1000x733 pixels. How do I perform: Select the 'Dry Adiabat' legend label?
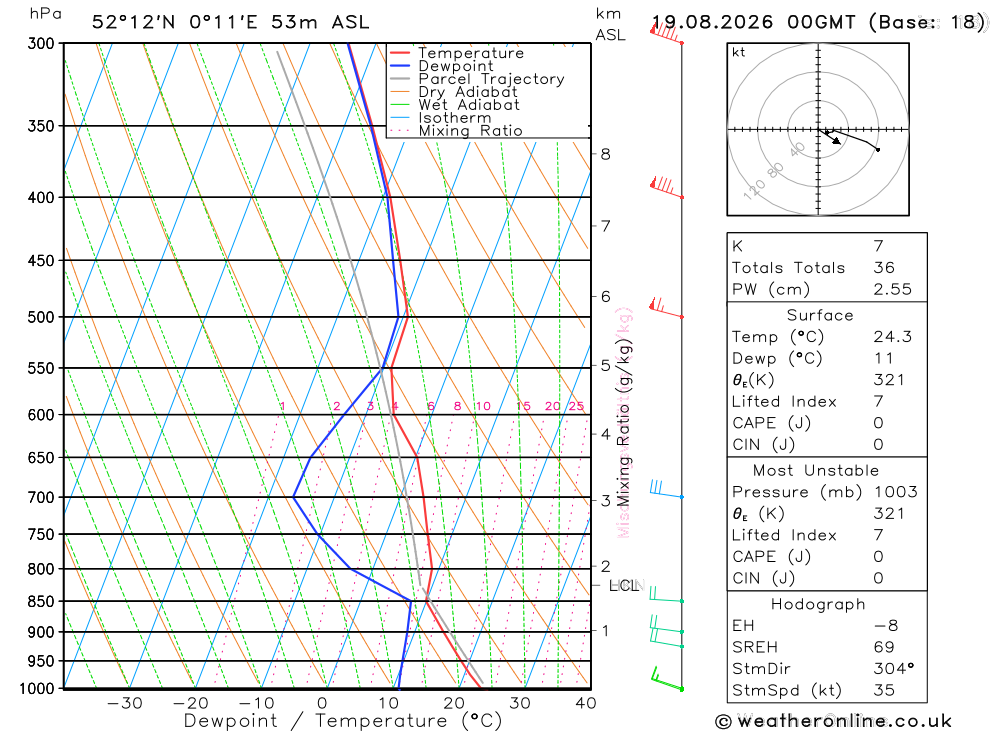pos(468,92)
